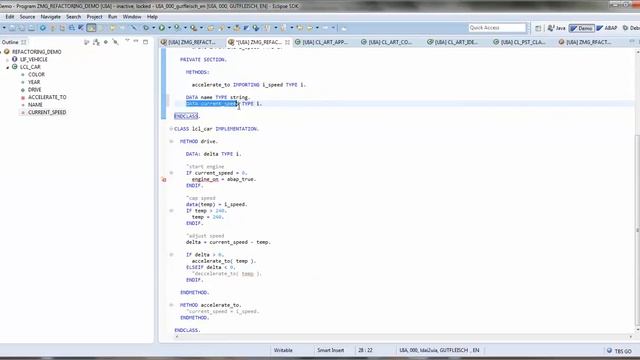
Task: Click the Smart Insert status bar entry
Action: coord(331,350)
